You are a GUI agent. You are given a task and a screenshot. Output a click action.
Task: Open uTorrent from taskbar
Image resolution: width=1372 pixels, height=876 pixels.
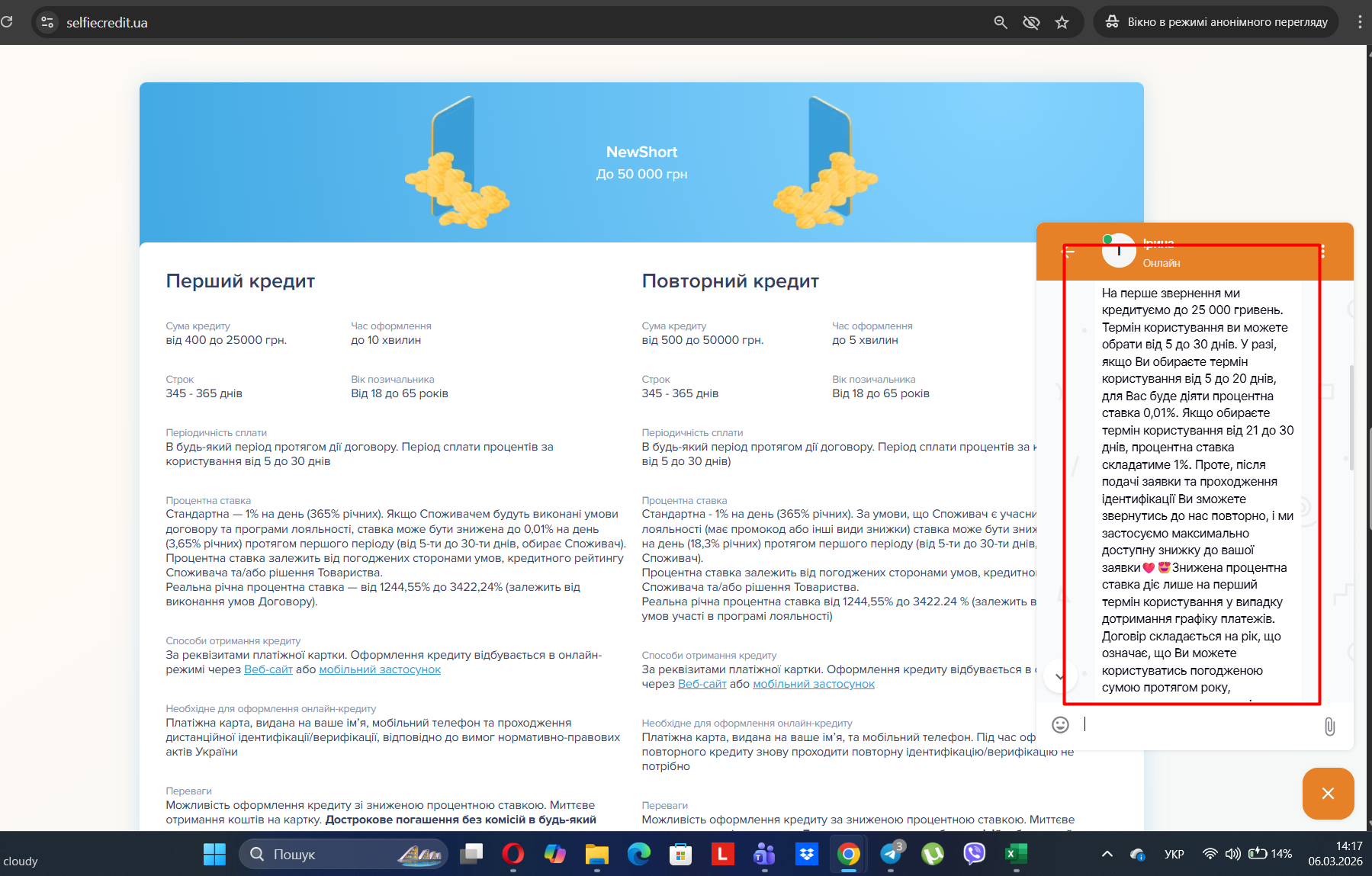[x=933, y=854]
